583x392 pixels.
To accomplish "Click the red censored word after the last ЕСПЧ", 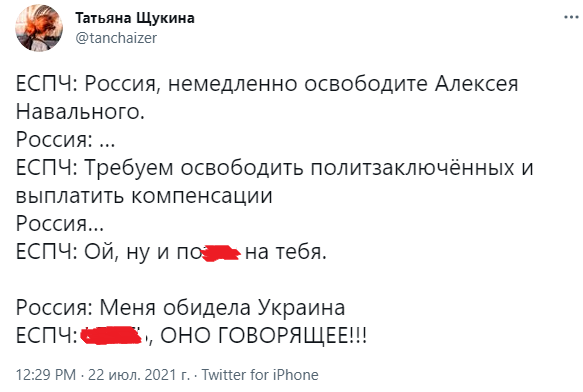I will pos(112,335).
